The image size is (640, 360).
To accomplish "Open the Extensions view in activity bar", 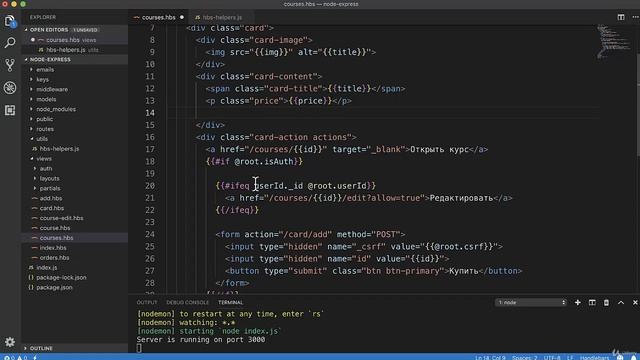I will point(10,110).
